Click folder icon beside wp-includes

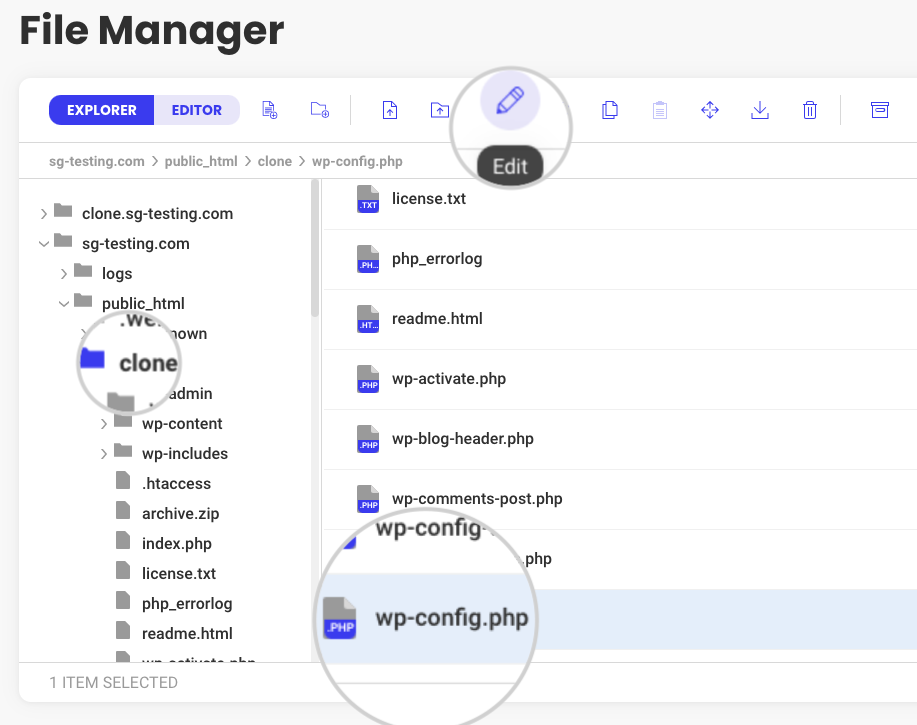coord(123,451)
